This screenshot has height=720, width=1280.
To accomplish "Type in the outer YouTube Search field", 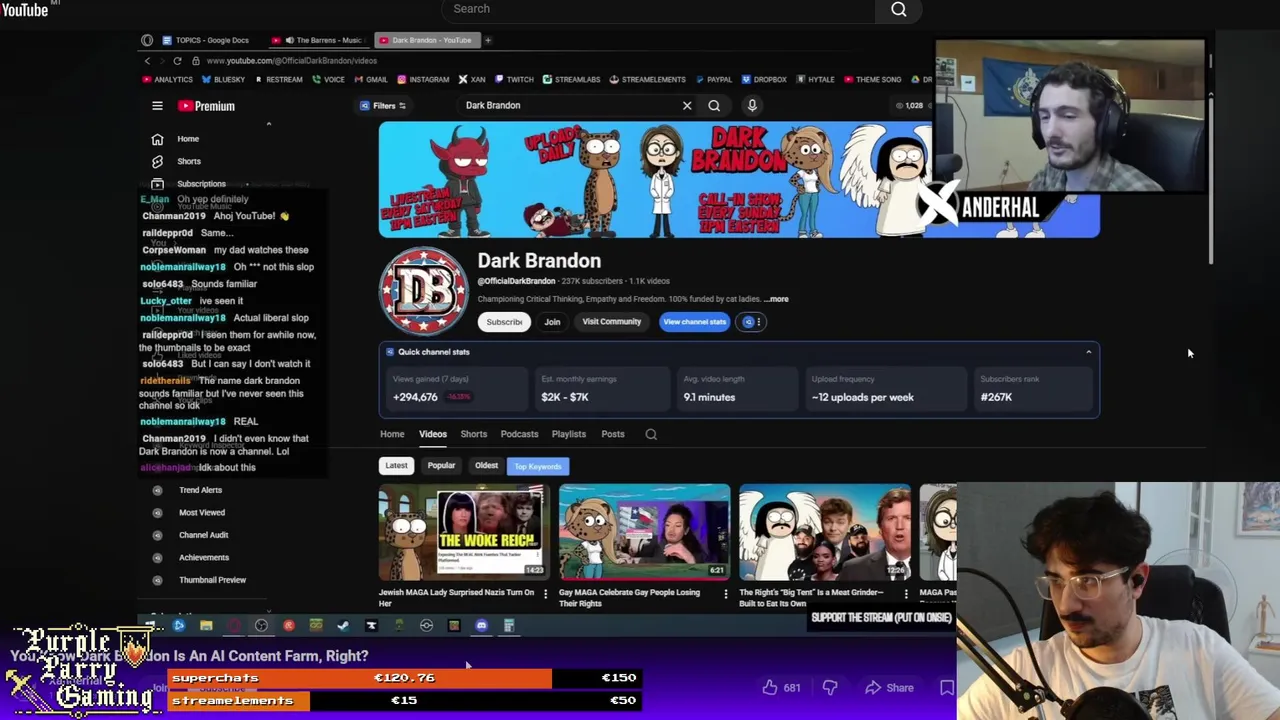I will click(660, 9).
